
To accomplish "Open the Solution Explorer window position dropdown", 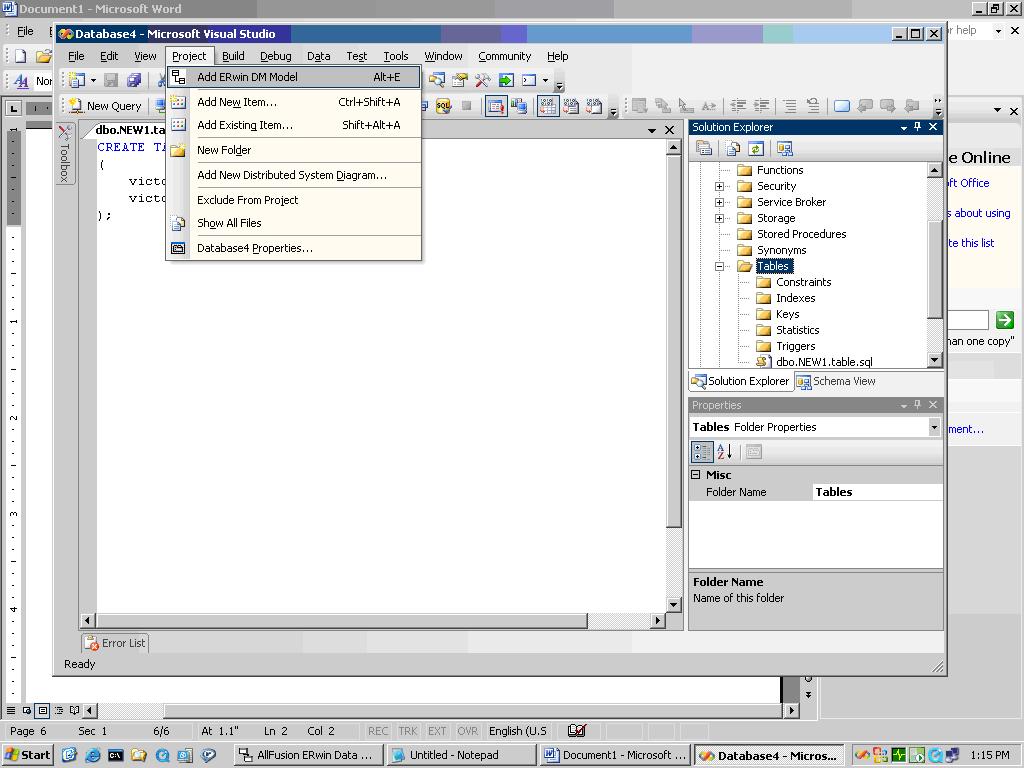I will coord(904,127).
